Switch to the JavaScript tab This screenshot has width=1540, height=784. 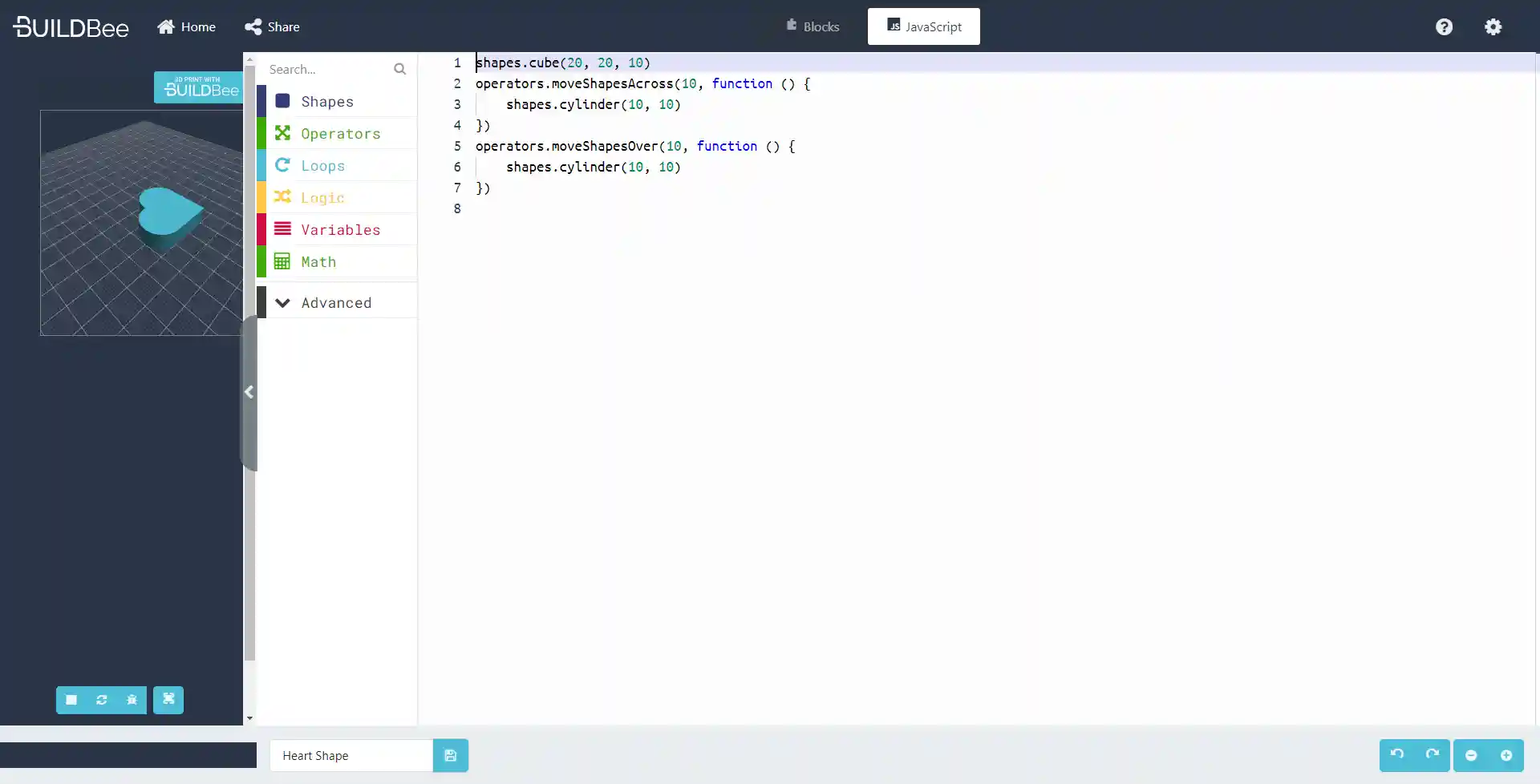point(923,26)
